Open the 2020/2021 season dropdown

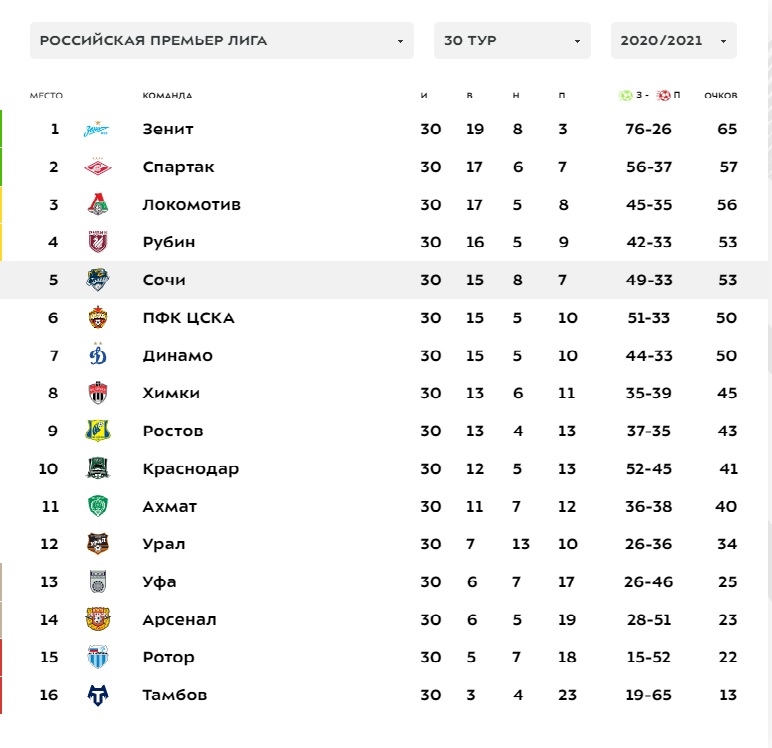(x=674, y=40)
